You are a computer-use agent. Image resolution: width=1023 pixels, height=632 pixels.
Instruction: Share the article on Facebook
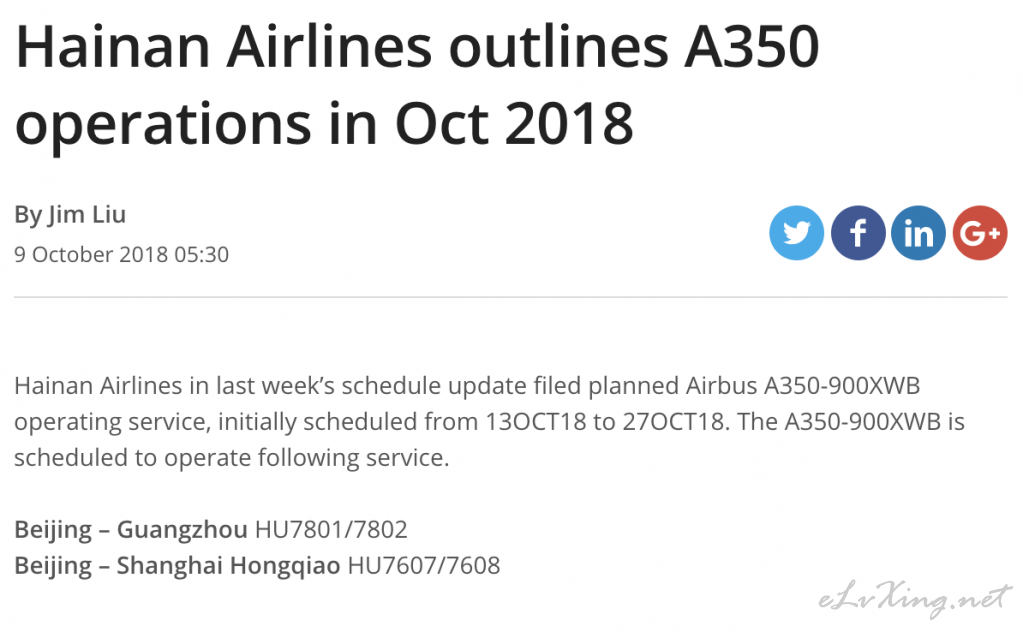[x=857, y=233]
